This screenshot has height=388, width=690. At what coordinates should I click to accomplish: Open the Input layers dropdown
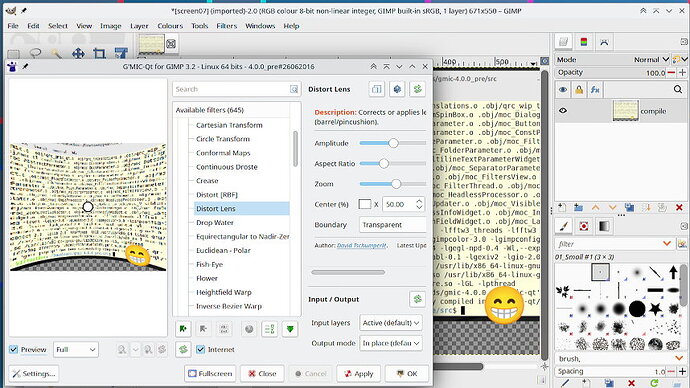pyautogui.click(x=391, y=322)
